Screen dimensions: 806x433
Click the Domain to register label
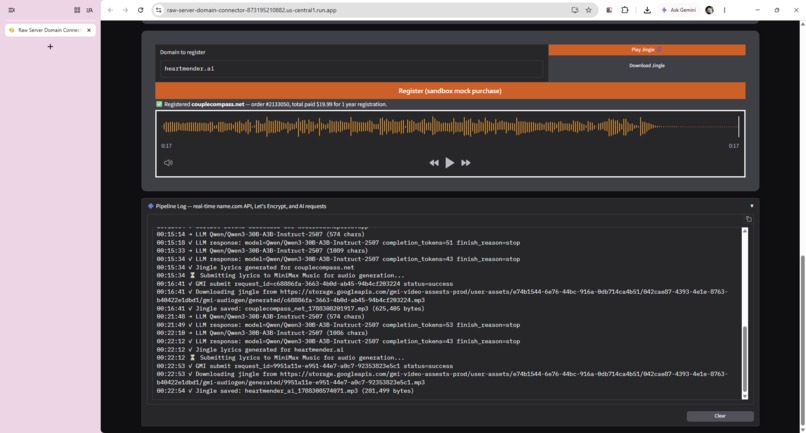(x=182, y=52)
